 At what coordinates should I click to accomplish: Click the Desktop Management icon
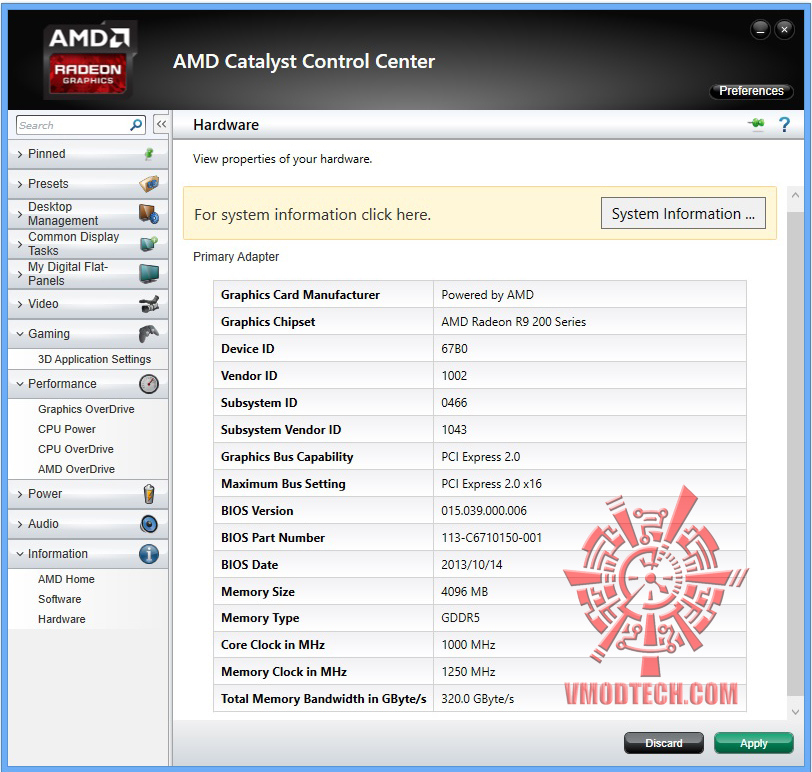[149, 214]
